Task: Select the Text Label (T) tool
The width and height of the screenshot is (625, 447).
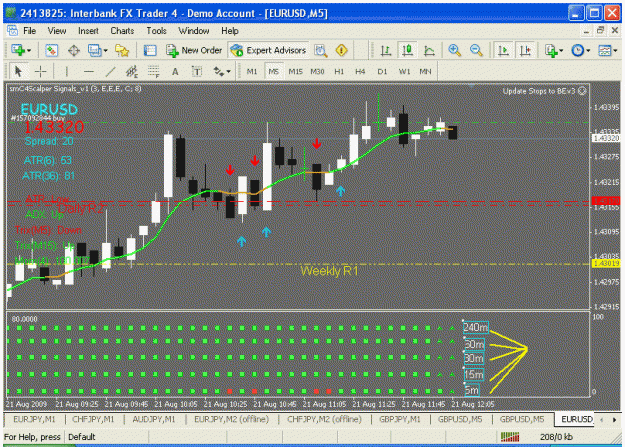Action: click(197, 71)
